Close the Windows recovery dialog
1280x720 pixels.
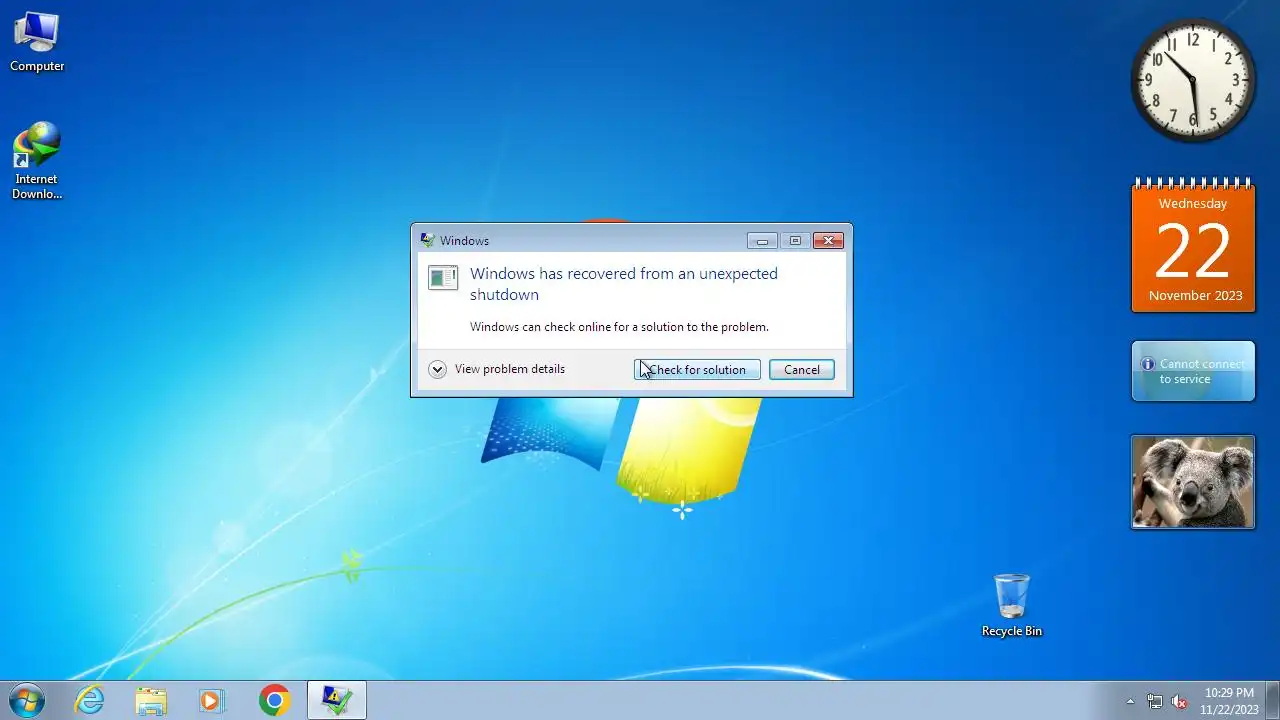(828, 240)
